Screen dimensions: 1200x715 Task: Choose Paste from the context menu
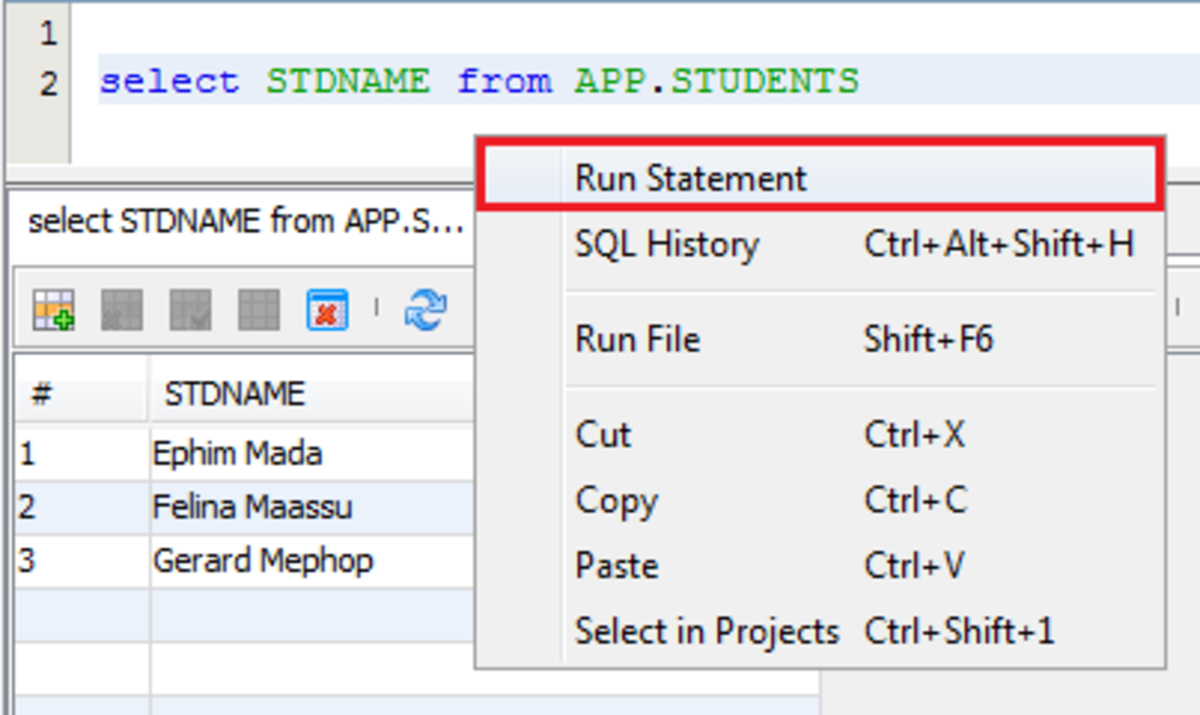(x=617, y=566)
